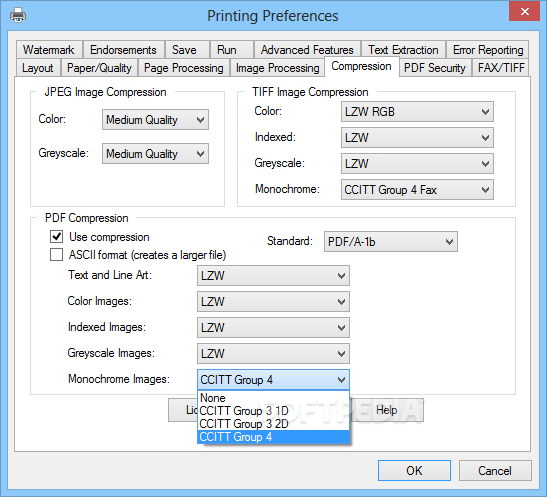
Task: Choose CCITT Group 3 2D option
Action: [x=273, y=423]
